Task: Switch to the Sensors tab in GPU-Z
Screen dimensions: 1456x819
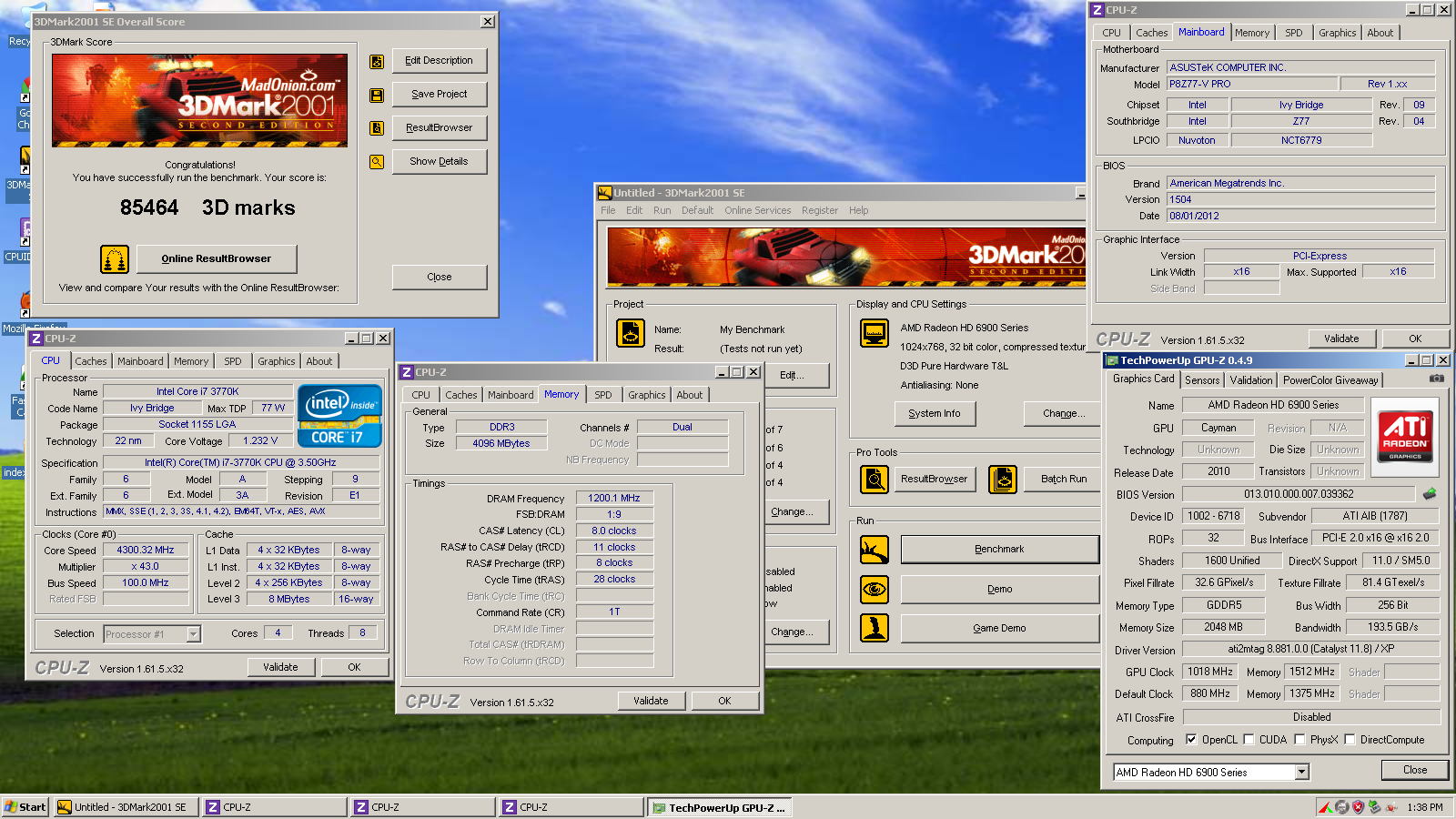Action: click(1202, 380)
